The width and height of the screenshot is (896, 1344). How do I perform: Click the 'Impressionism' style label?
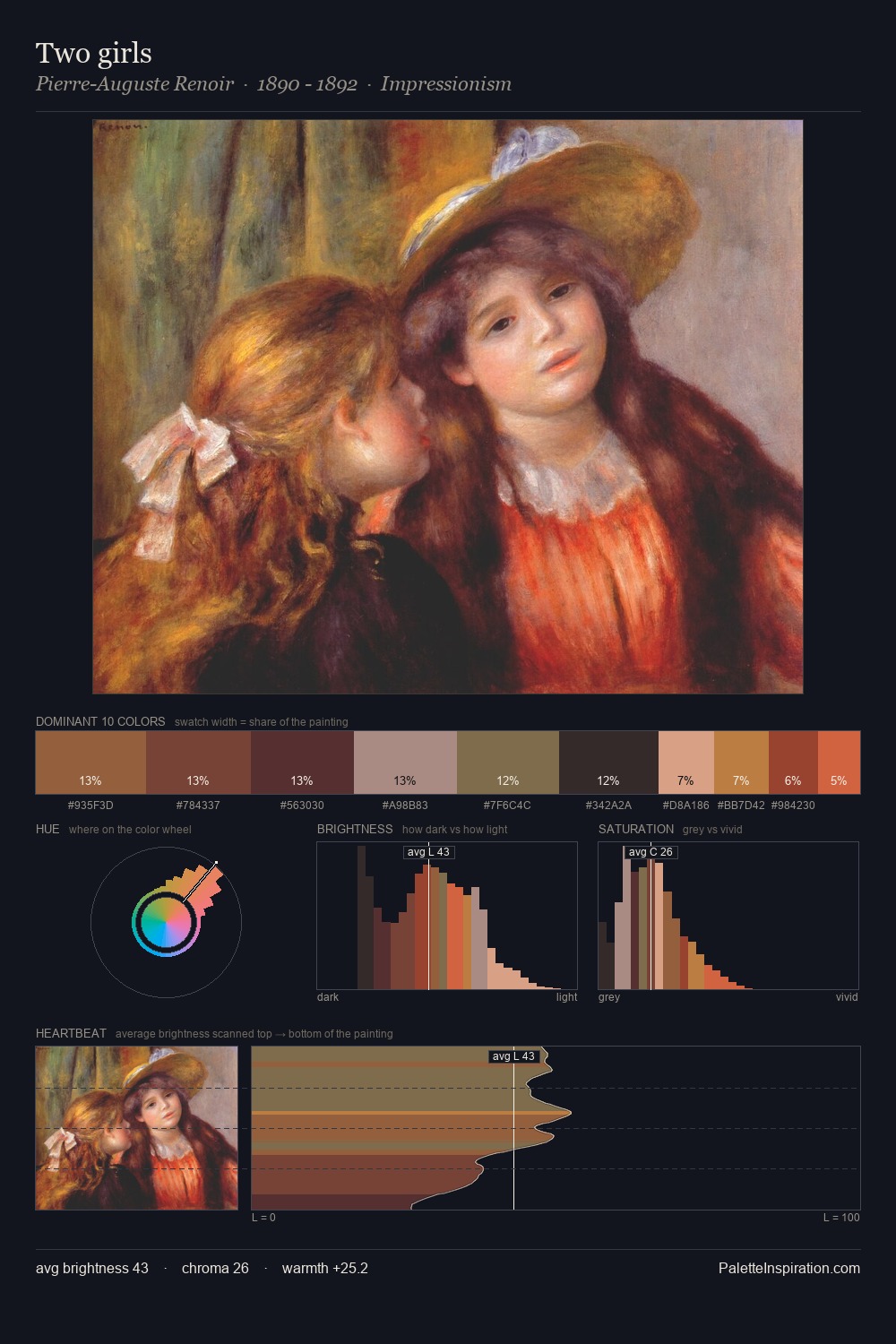(x=446, y=84)
